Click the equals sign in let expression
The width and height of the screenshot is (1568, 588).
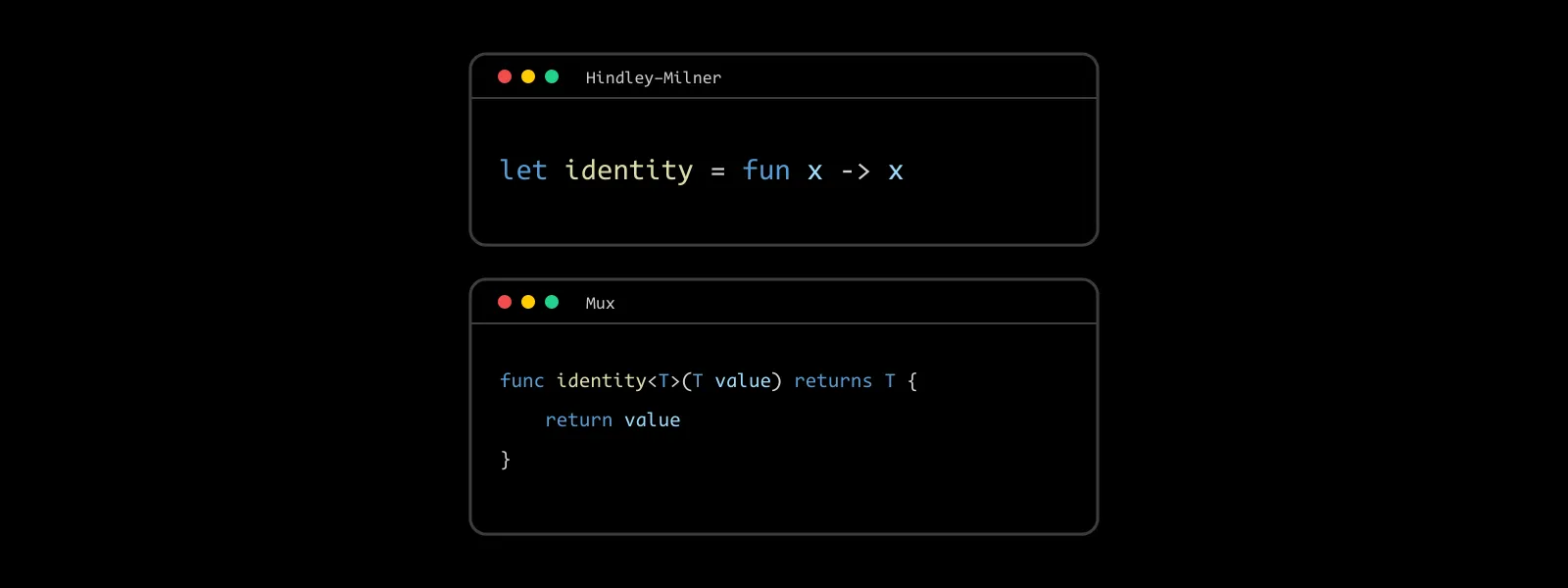(x=718, y=172)
